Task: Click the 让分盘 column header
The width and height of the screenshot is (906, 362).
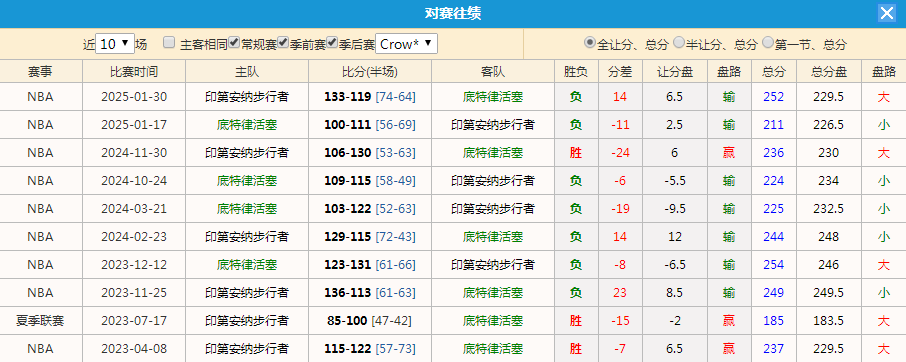Action: [x=675, y=72]
